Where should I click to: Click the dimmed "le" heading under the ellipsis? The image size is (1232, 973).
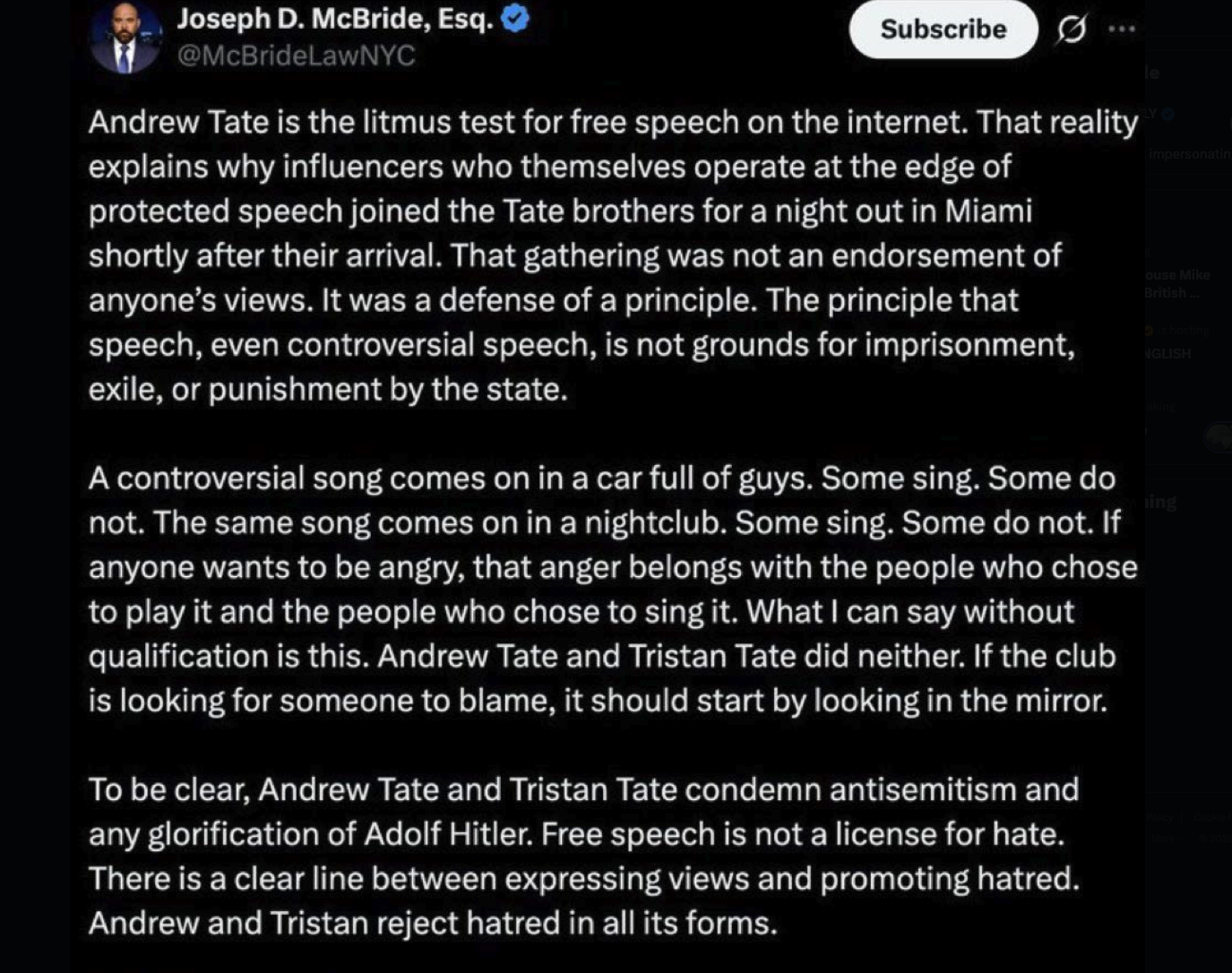coord(1153,73)
